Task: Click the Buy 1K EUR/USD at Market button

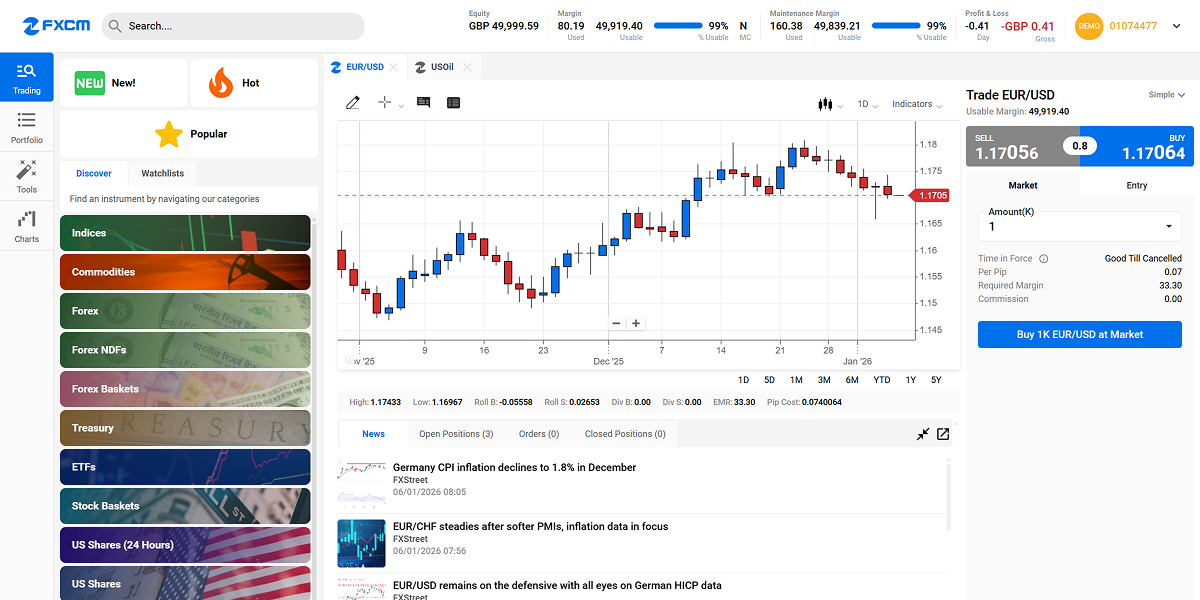Action: [x=1079, y=333]
